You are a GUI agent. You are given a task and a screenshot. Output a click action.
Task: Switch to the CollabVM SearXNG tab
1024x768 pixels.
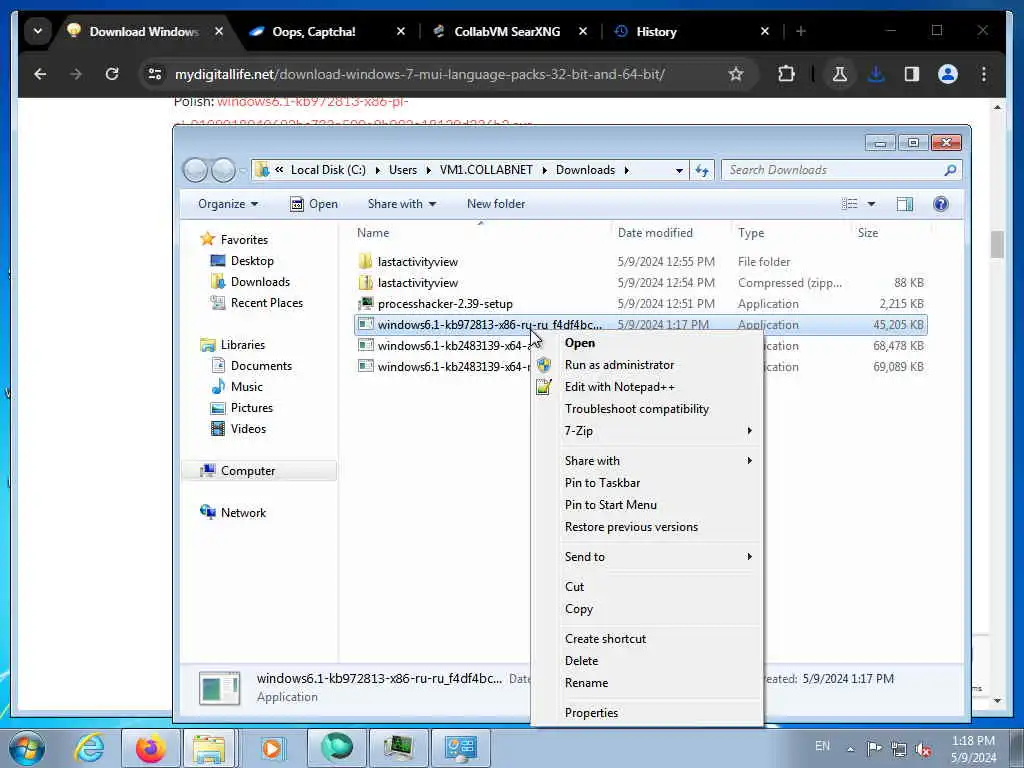[507, 31]
